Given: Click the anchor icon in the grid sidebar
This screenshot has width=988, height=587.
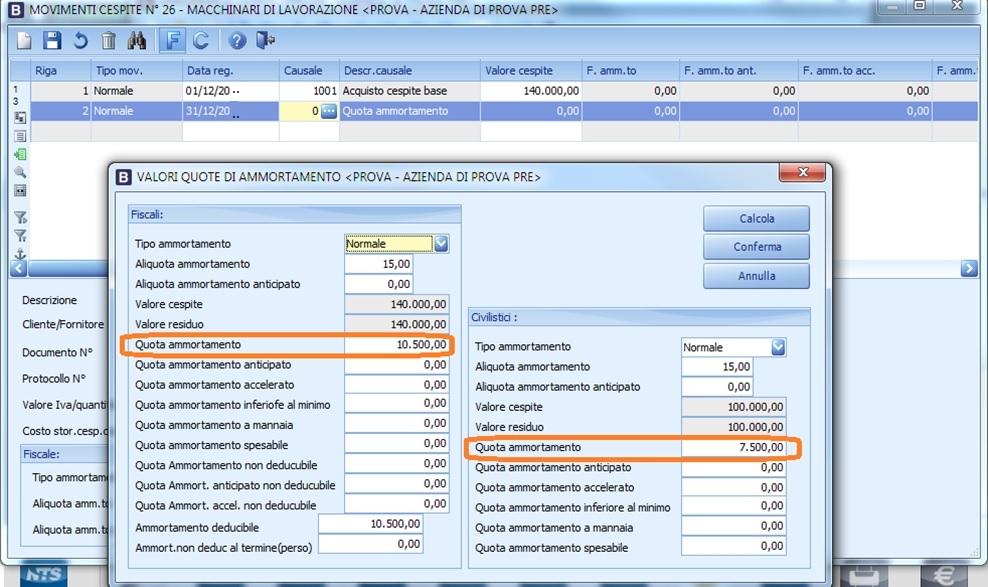Looking at the screenshot, I should point(20,254).
